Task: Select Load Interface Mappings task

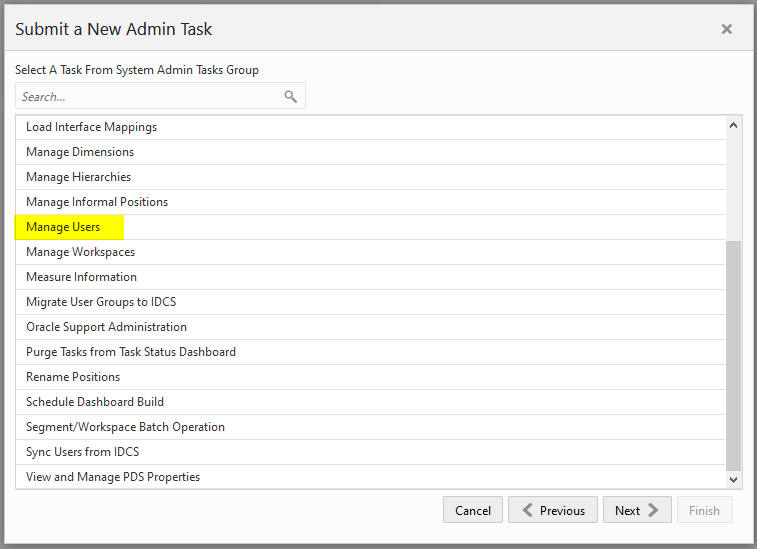Action: [371, 127]
